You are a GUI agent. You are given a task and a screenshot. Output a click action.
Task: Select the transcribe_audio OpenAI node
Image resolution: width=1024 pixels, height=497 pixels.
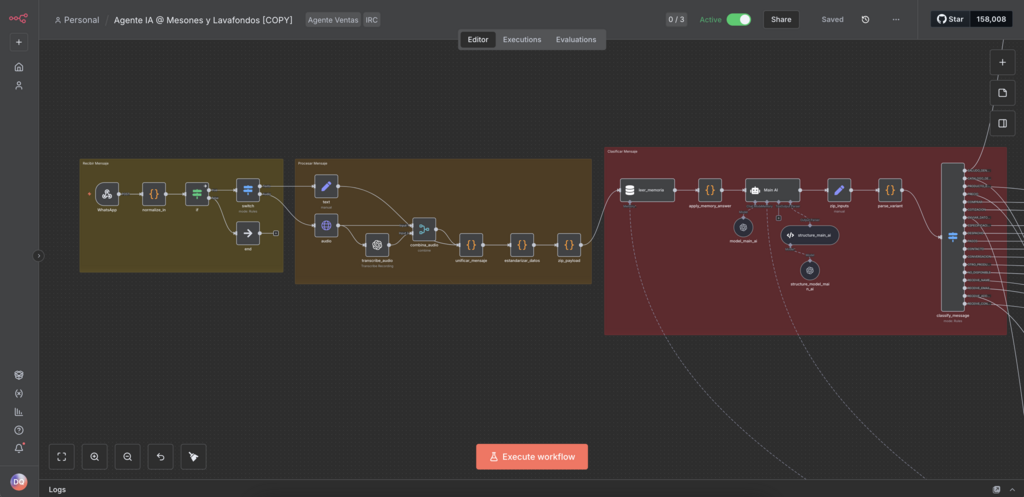click(x=377, y=244)
